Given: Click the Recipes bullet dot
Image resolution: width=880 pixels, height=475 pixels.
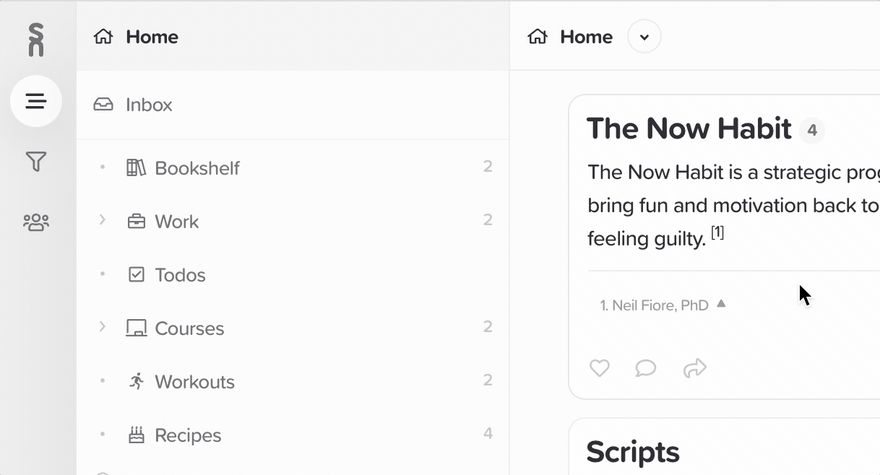Looking at the screenshot, I should (x=102, y=433).
